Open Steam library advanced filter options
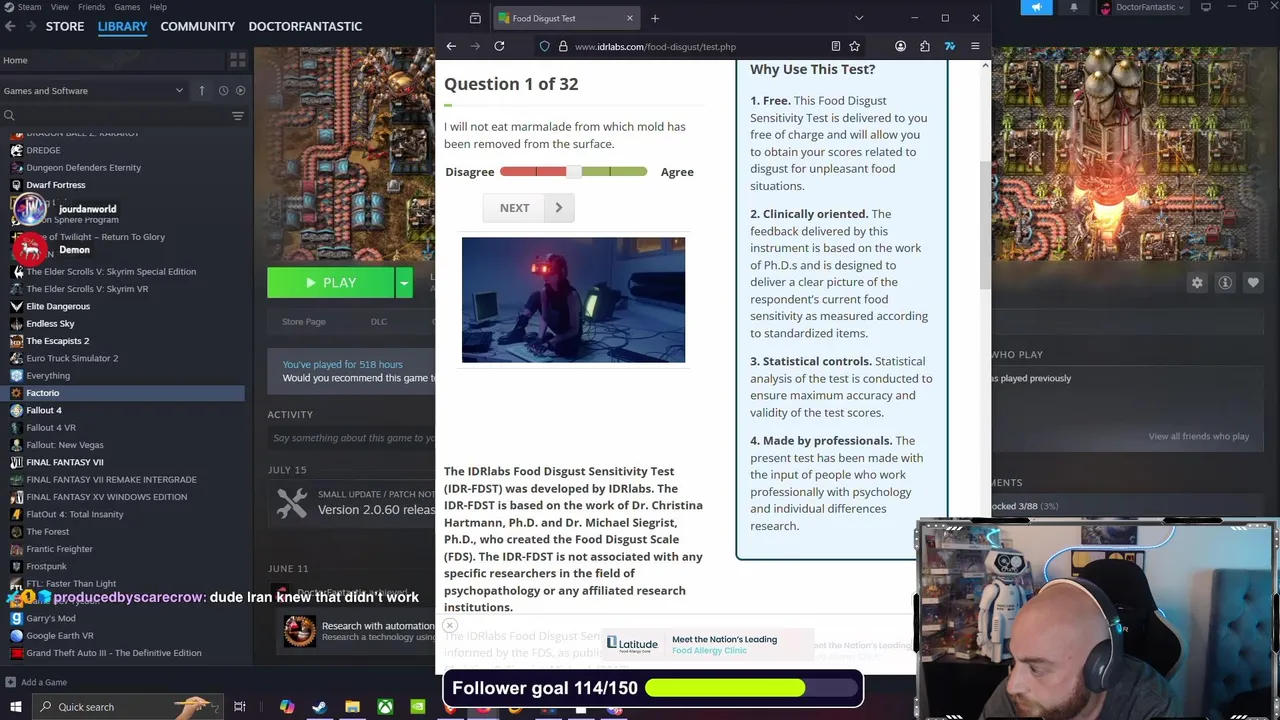The width and height of the screenshot is (1280, 720). [238, 116]
